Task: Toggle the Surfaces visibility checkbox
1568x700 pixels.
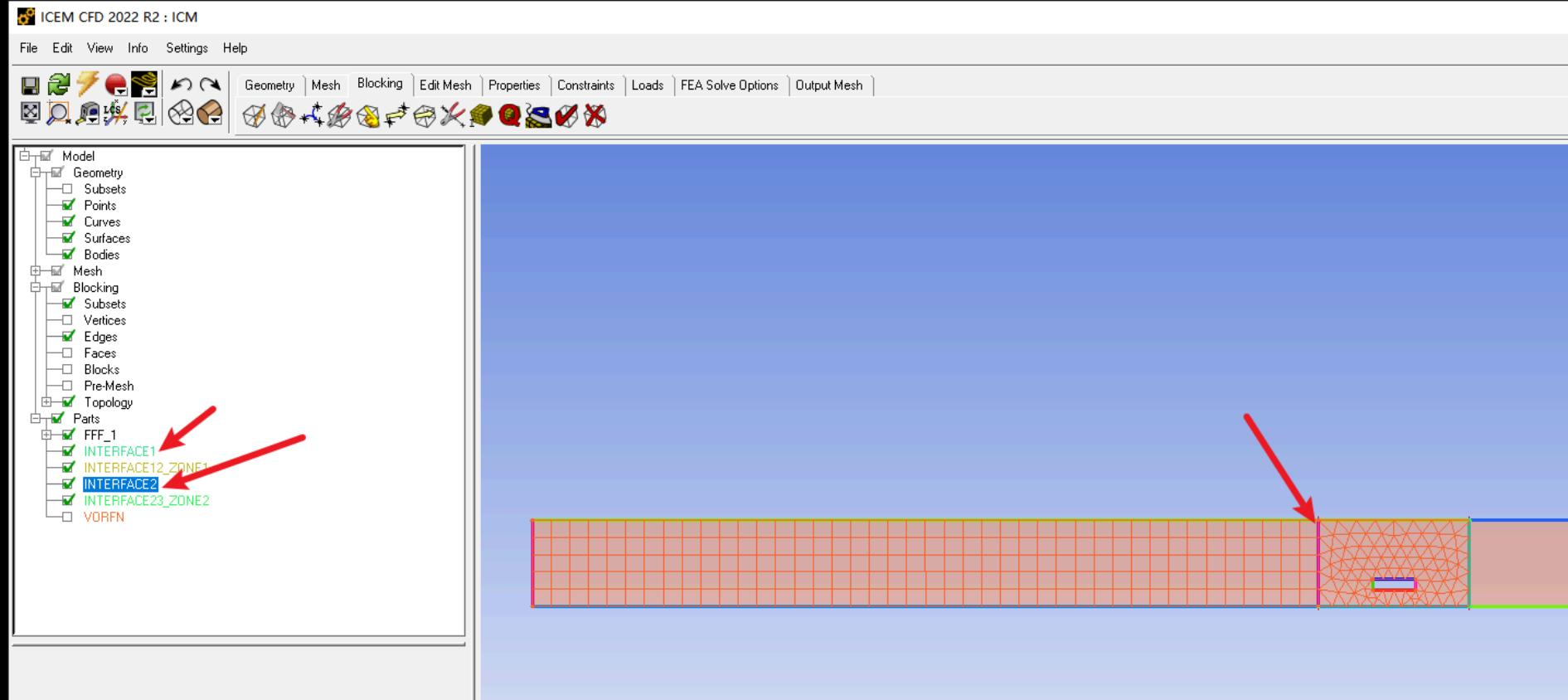Action: 68,238
